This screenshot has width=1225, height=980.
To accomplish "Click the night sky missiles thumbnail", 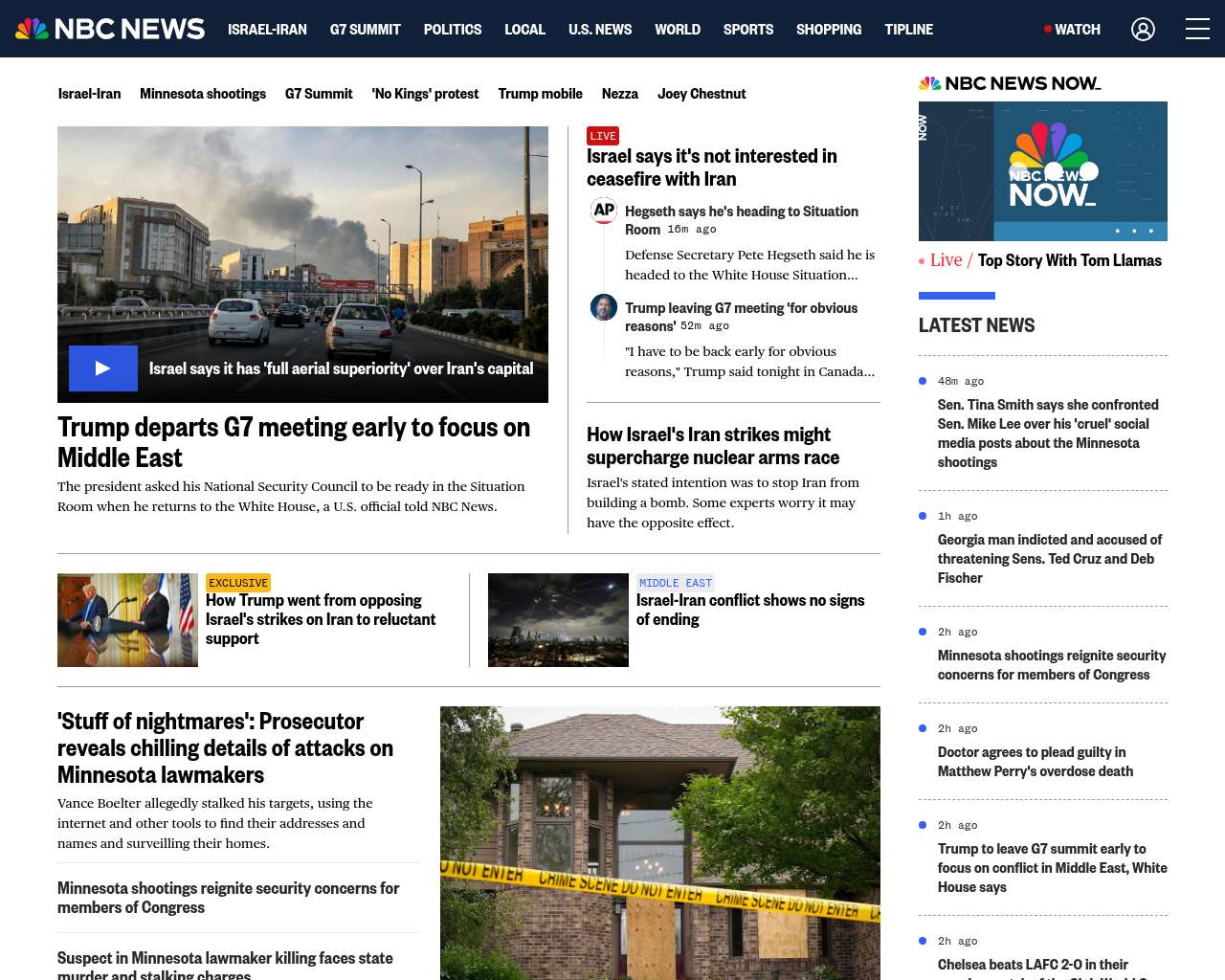I will click(558, 620).
